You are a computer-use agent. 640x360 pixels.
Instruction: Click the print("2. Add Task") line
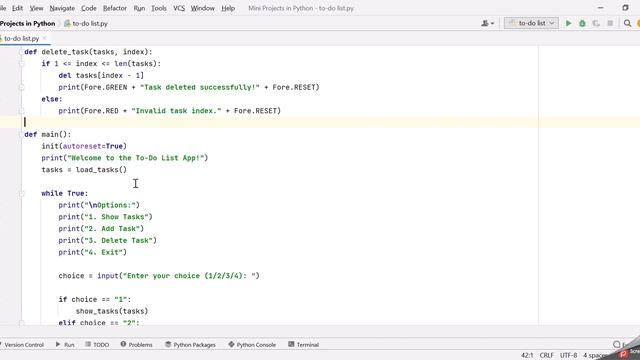pyautogui.click(x=101, y=229)
